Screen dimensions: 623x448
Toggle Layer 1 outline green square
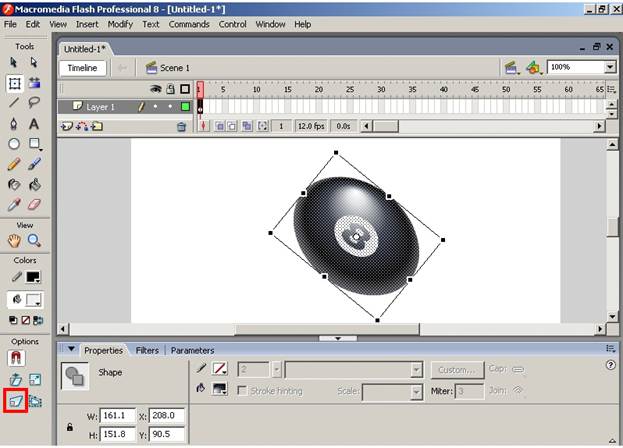(185, 106)
